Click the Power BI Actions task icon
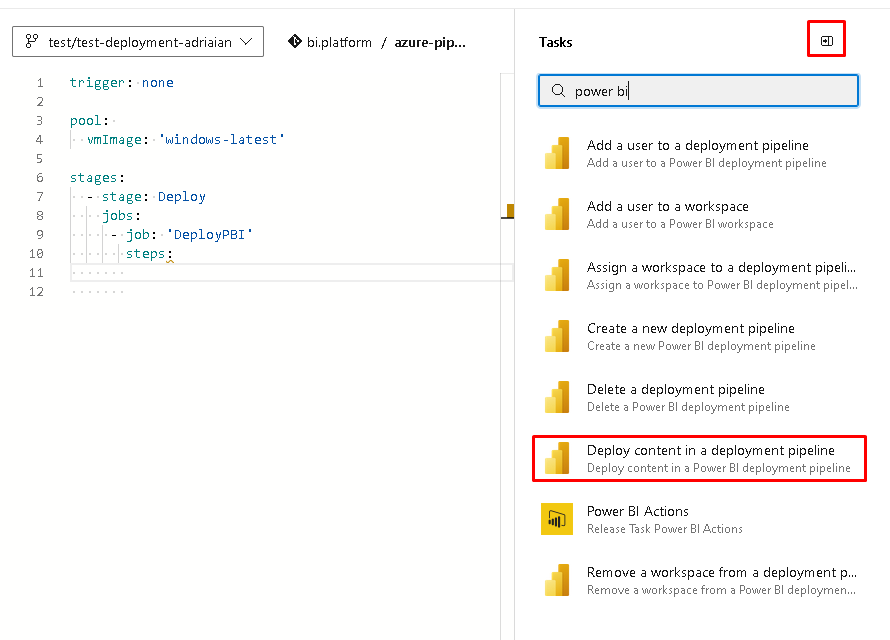This screenshot has width=890, height=640. pyautogui.click(x=556, y=519)
